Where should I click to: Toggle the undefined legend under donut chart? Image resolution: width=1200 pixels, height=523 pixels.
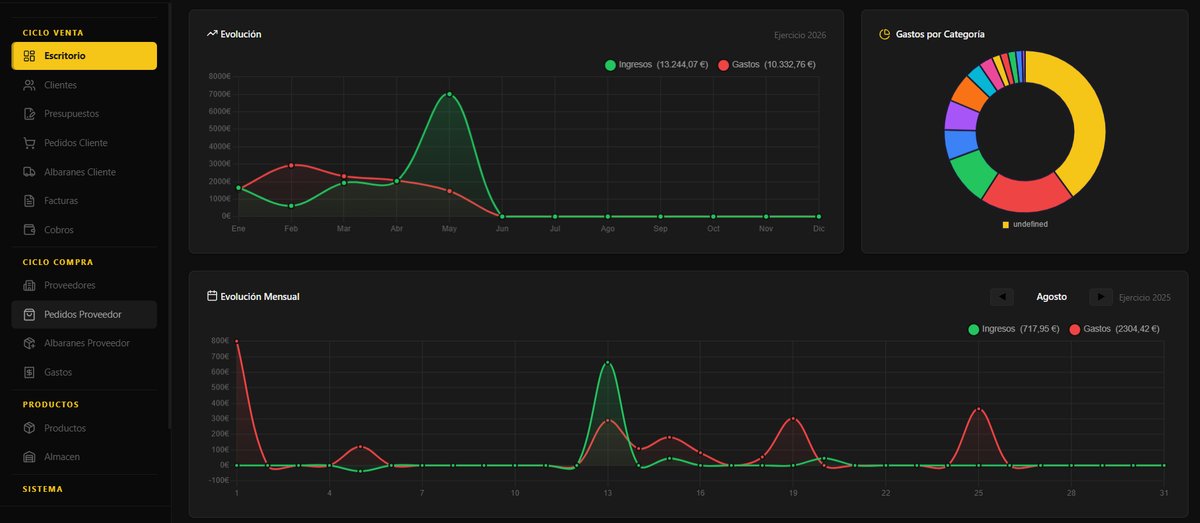(x=1025, y=225)
